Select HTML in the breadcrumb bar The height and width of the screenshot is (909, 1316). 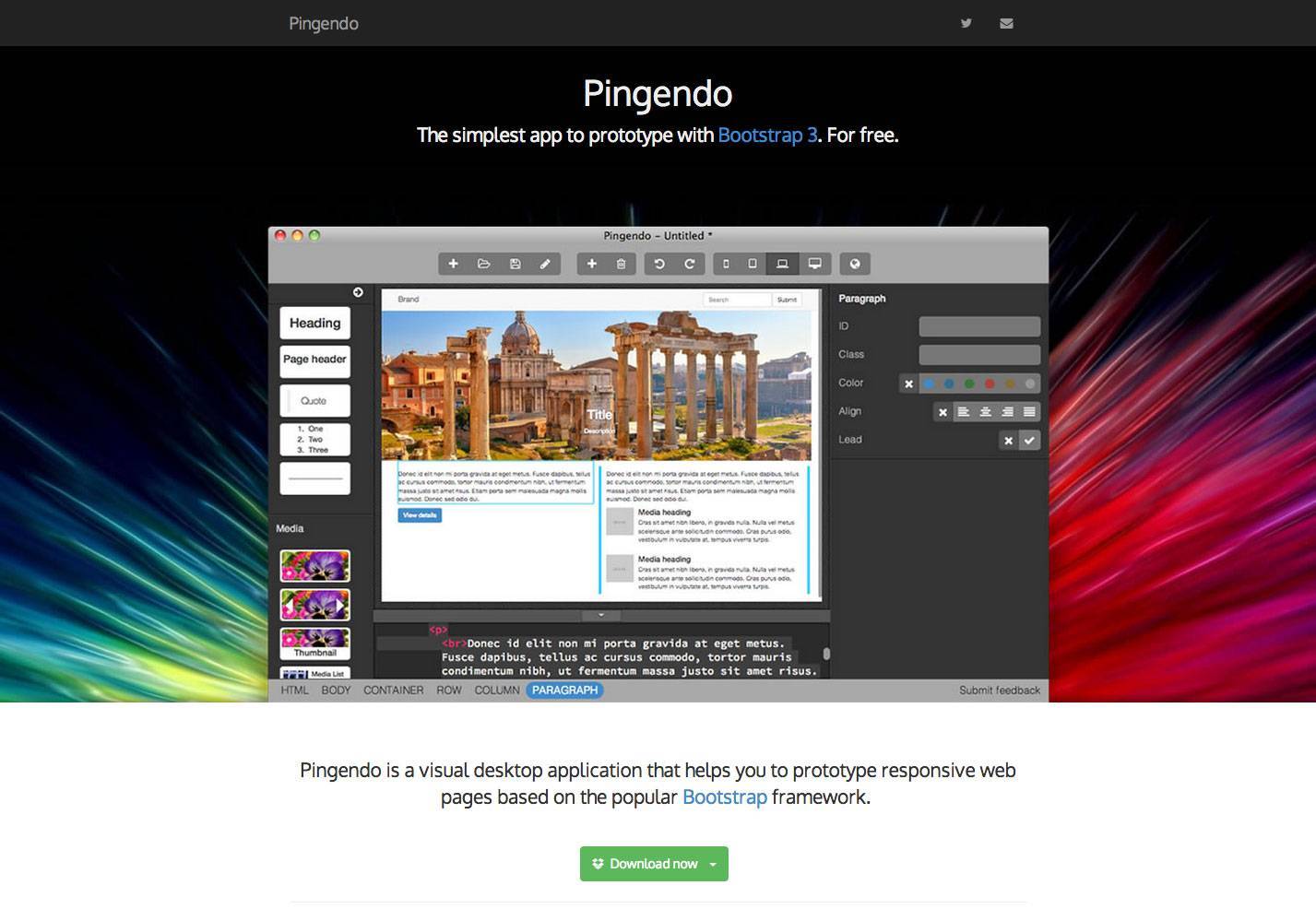(294, 691)
